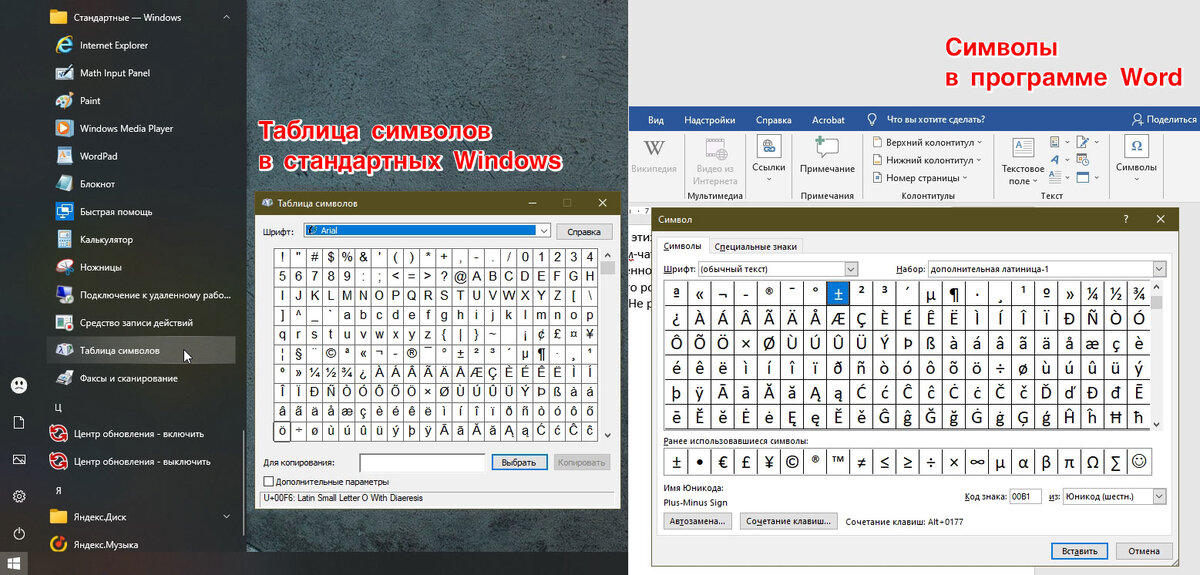Image resolution: width=1200 pixels, height=575 pixels.
Task: Open Acrobat ribbon tab
Action: 828,120
